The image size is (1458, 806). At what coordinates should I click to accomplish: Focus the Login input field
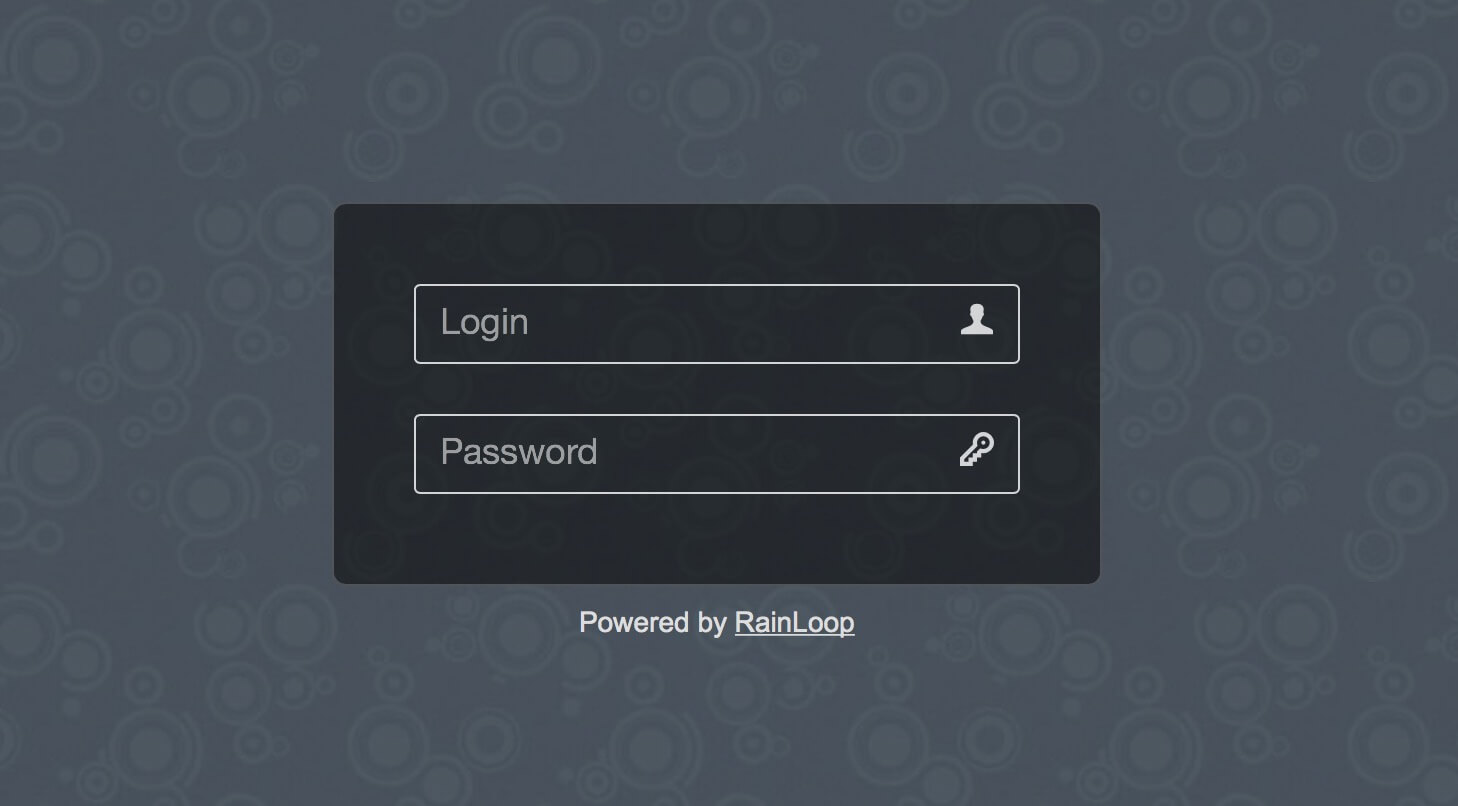717,324
